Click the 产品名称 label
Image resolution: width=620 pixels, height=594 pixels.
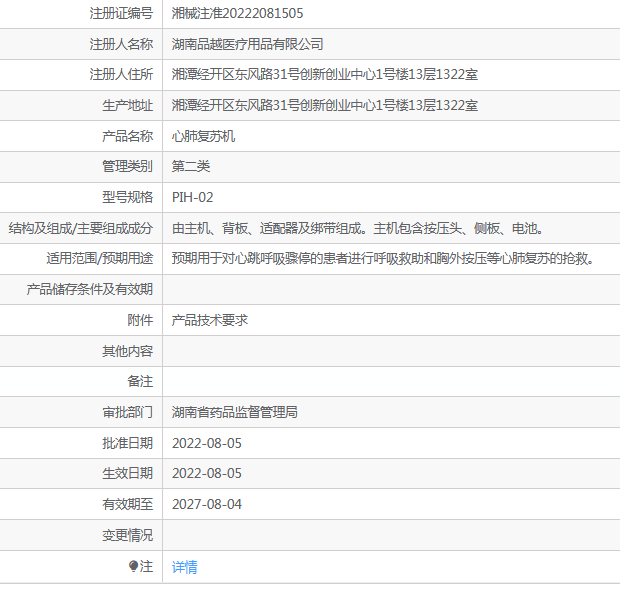127,136
